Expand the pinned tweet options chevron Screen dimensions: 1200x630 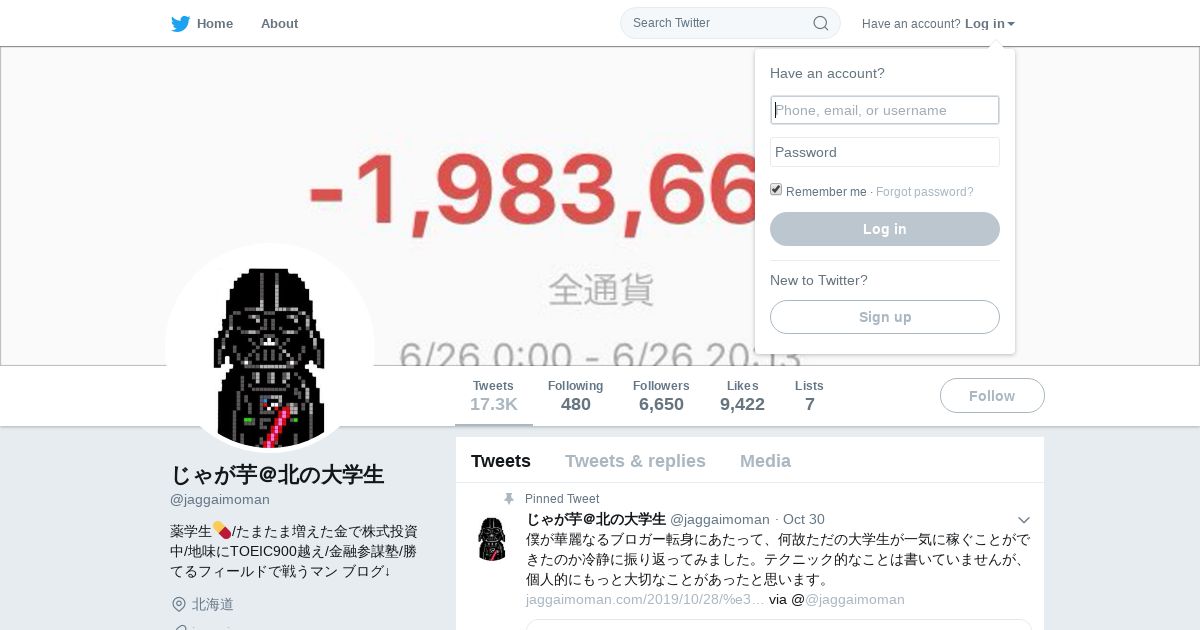pyautogui.click(x=1024, y=520)
